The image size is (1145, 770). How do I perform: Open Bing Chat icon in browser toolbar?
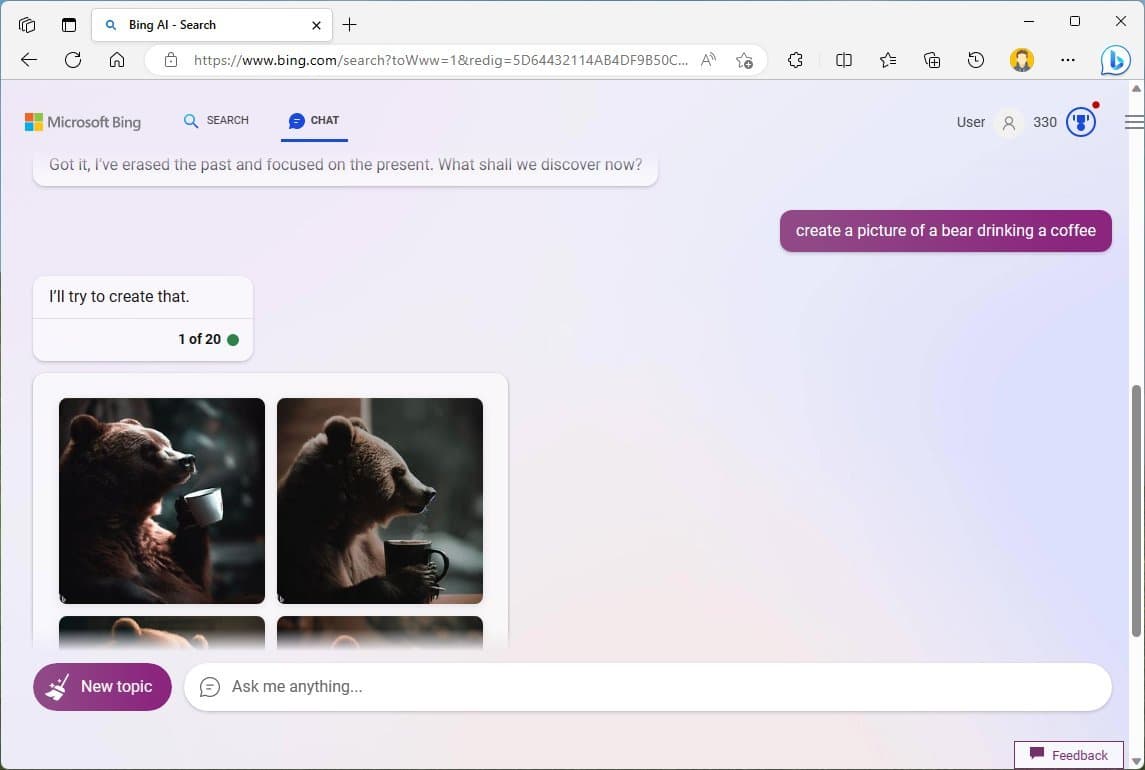click(x=1115, y=60)
